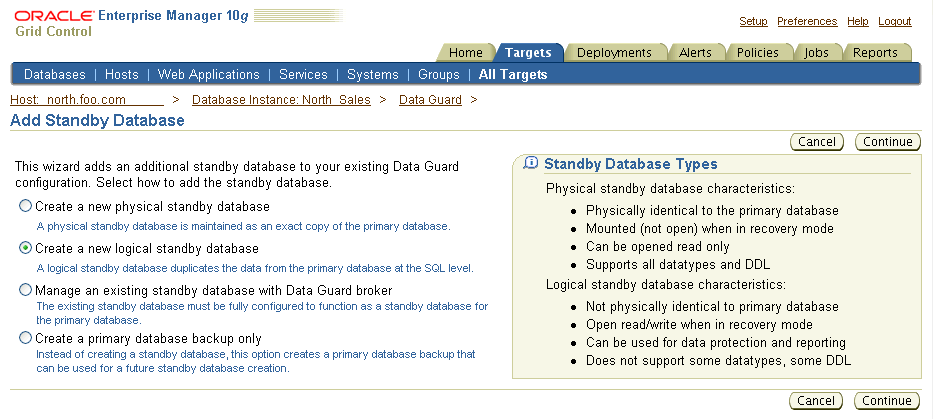Screen dimensions: 933x419
Task: Switch to the Deployments tab
Action: tap(613, 53)
